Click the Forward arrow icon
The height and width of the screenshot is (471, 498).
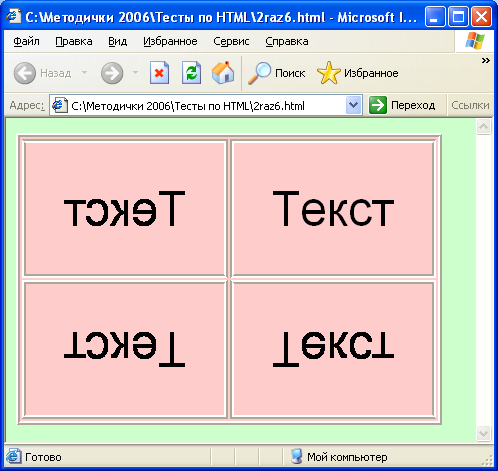tap(112, 73)
